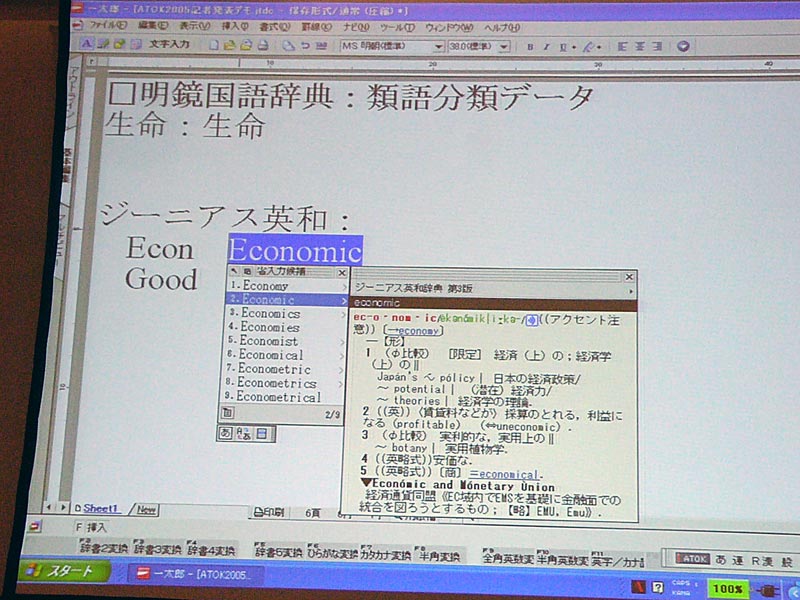Click the New document toolbar icon
Viewport: 800px width, 600px height.
pos(214,45)
